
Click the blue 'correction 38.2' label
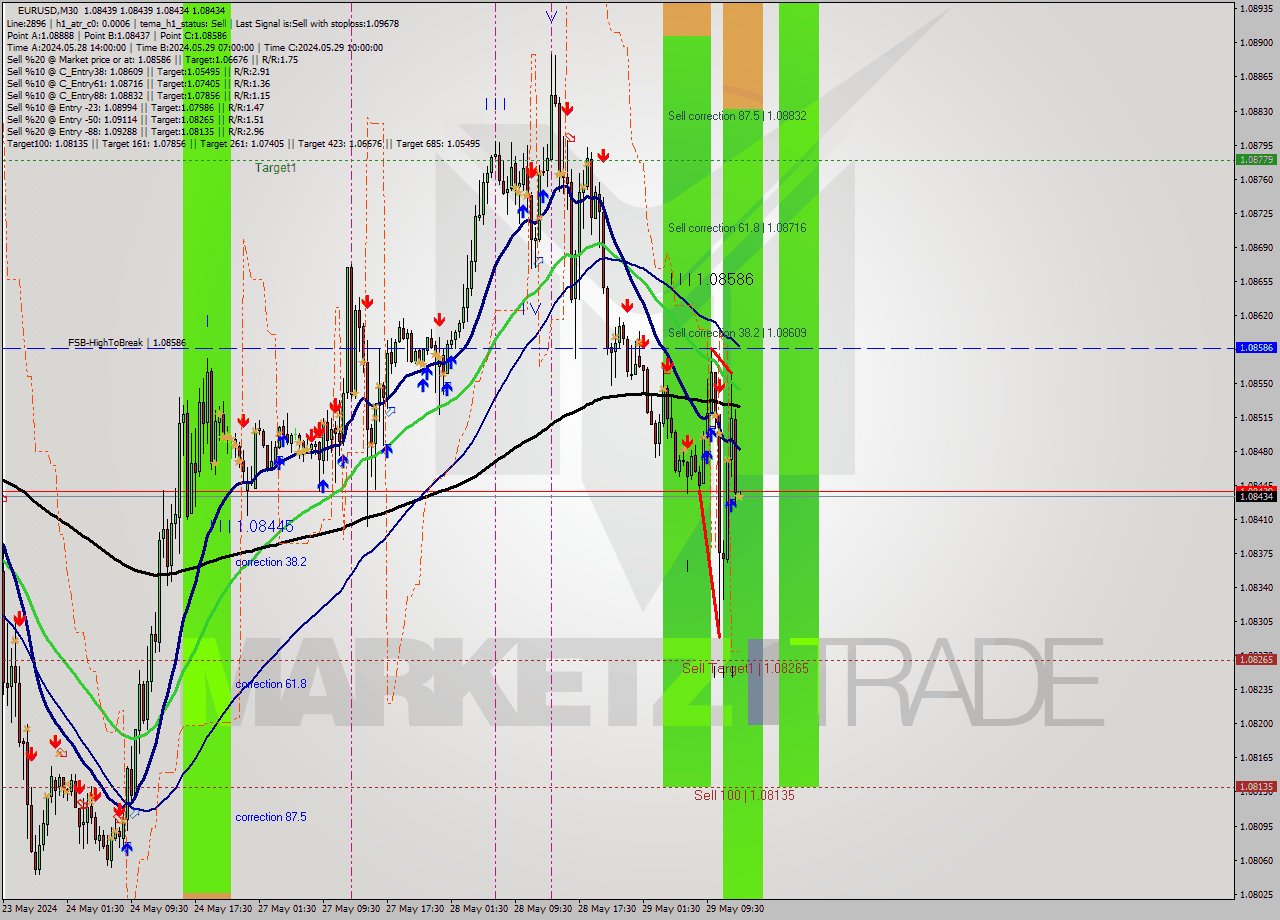[x=271, y=563]
